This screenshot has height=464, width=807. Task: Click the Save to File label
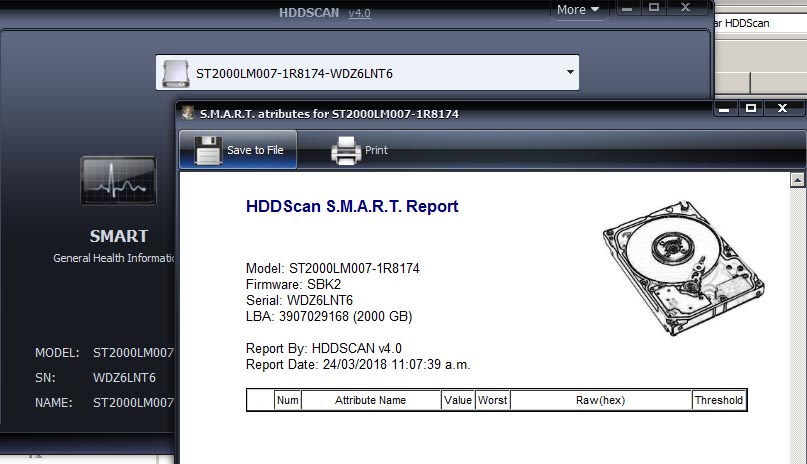pos(255,150)
